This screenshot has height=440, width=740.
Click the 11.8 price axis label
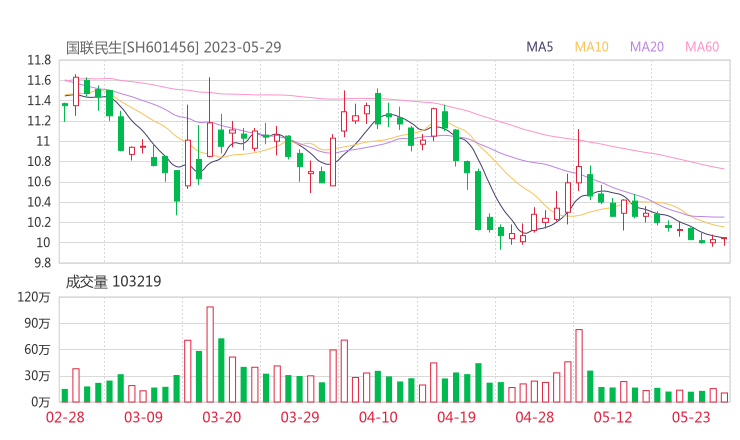pyautogui.click(x=39, y=60)
